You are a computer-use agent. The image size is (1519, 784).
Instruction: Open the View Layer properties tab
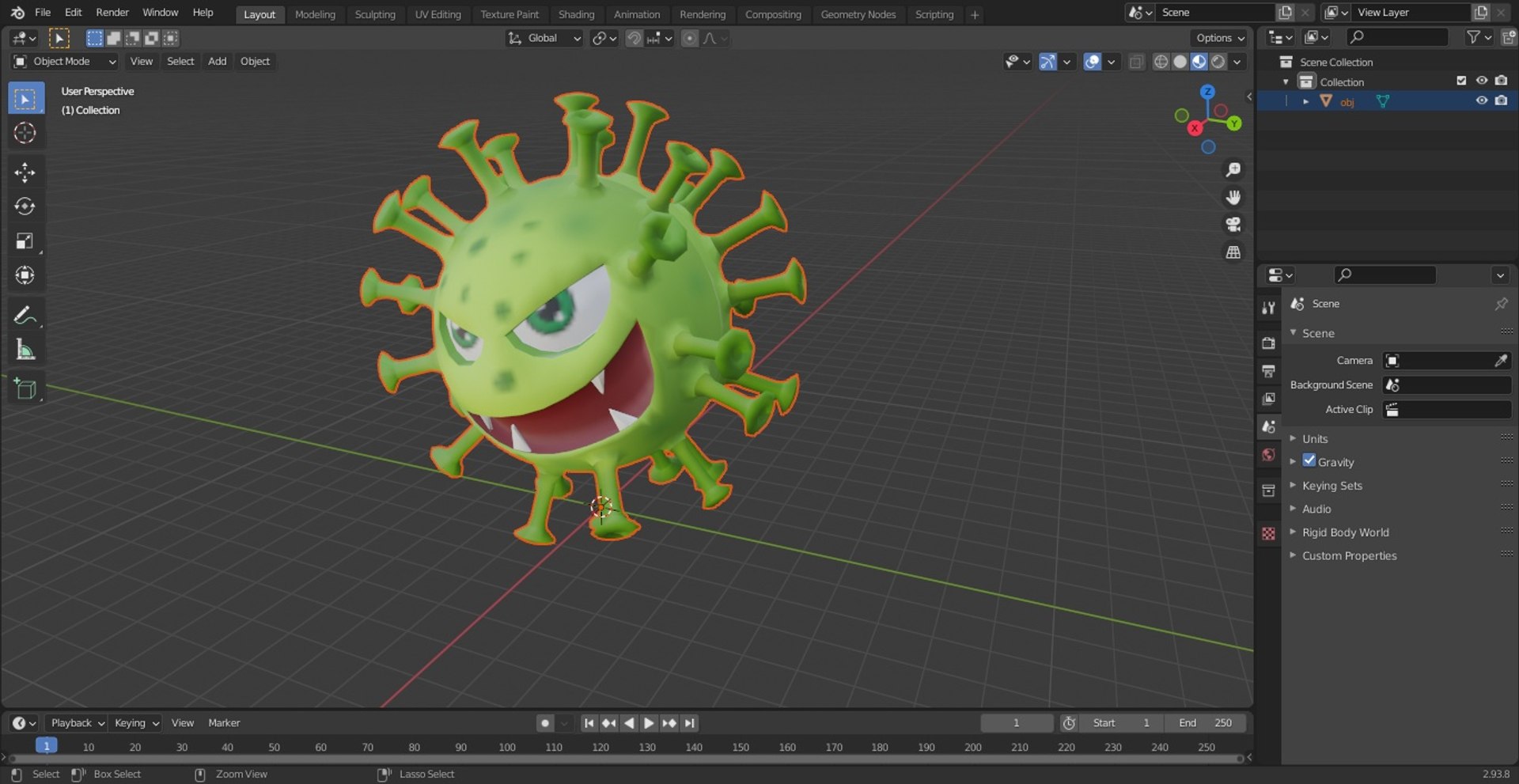point(1268,399)
